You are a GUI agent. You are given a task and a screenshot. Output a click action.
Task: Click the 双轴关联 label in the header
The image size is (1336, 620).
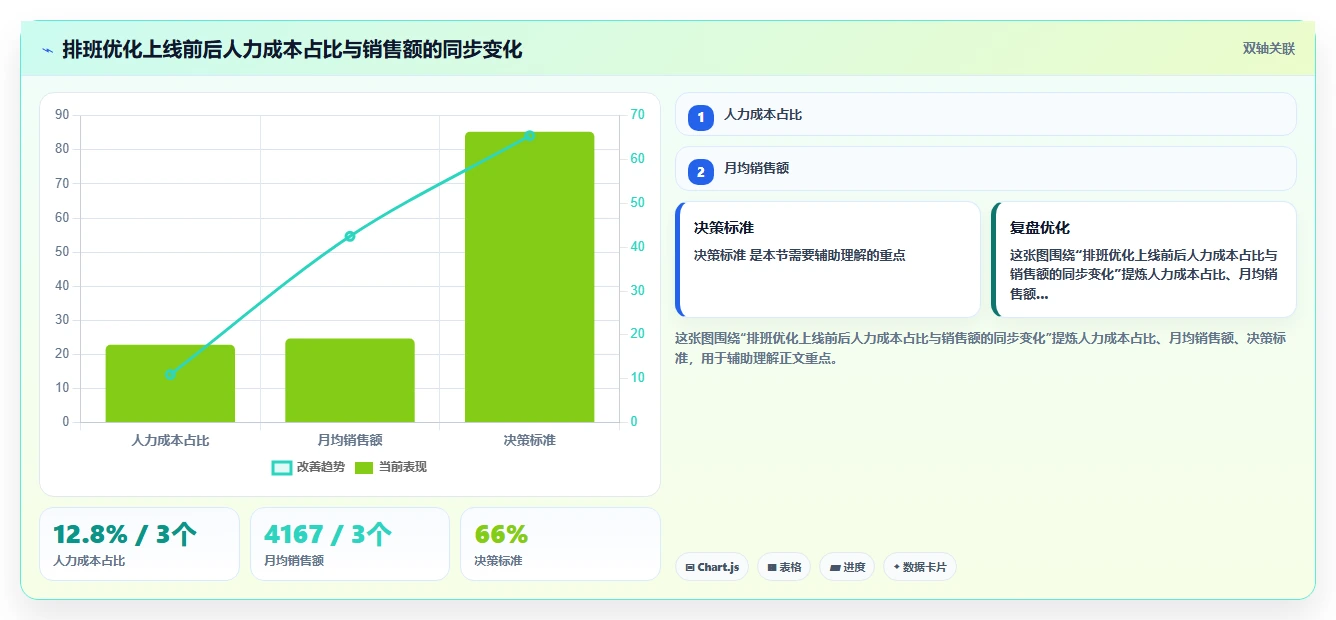coord(1269,49)
